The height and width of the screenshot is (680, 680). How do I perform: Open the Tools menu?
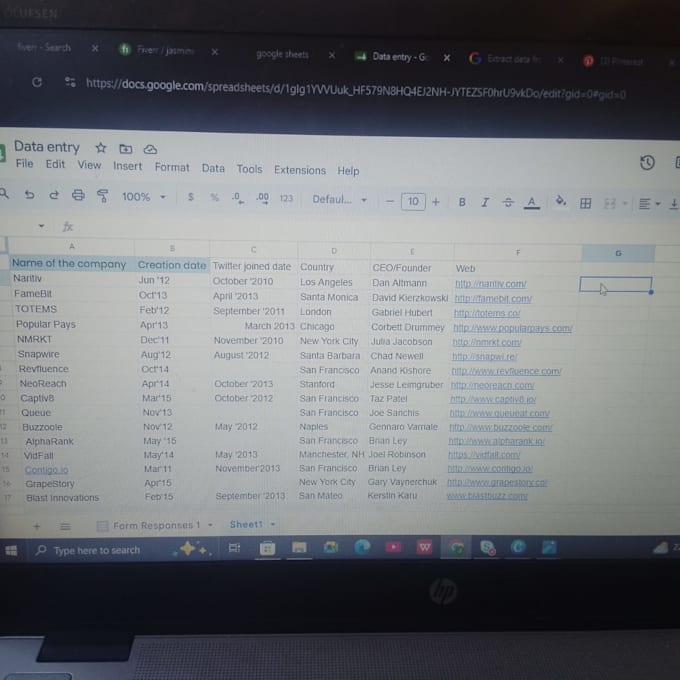click(249, 169)
